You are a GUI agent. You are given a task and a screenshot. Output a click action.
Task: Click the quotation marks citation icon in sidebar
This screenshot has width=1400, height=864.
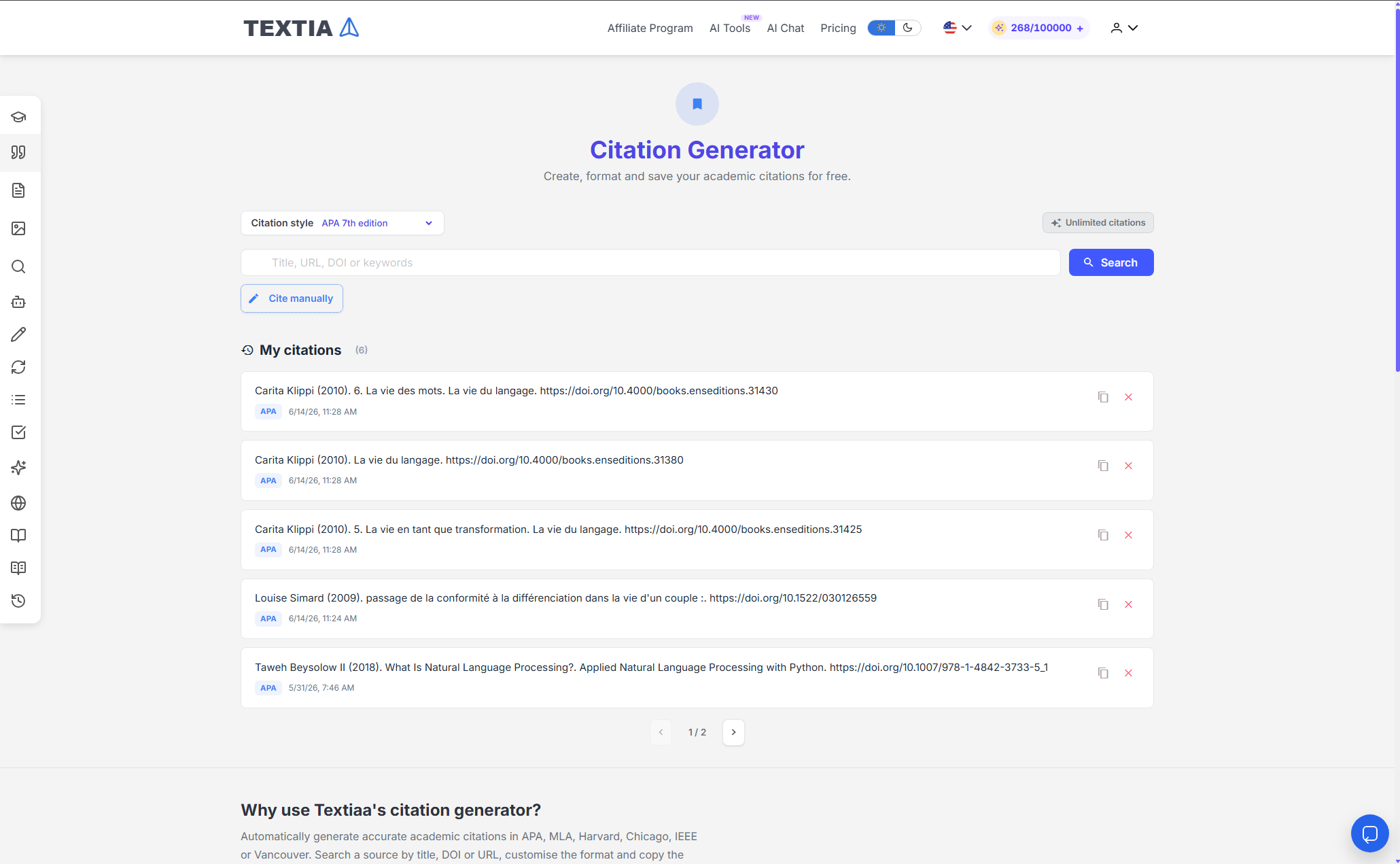point(18,152)
